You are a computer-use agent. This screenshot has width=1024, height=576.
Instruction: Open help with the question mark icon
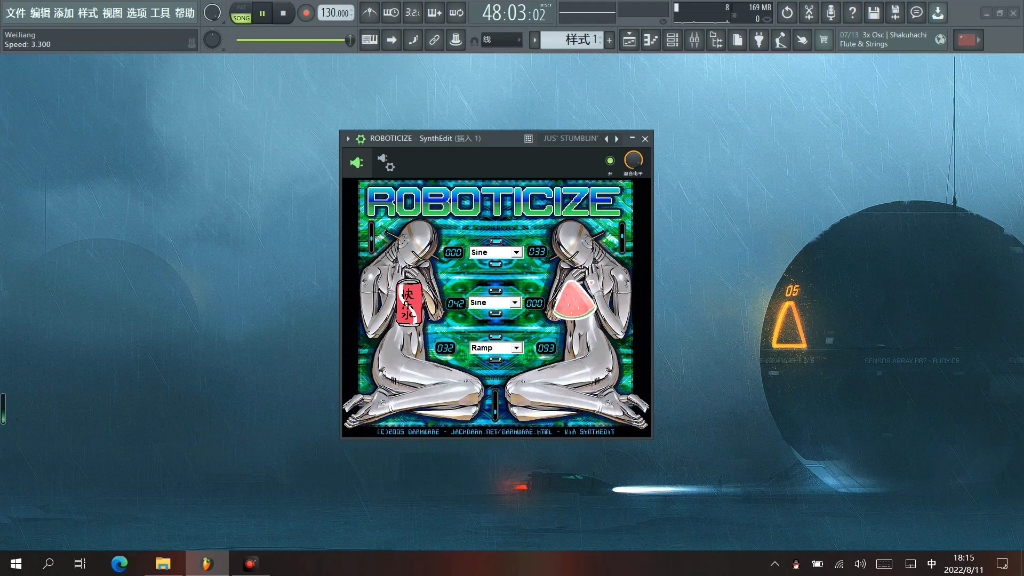(x=852, y=12)
